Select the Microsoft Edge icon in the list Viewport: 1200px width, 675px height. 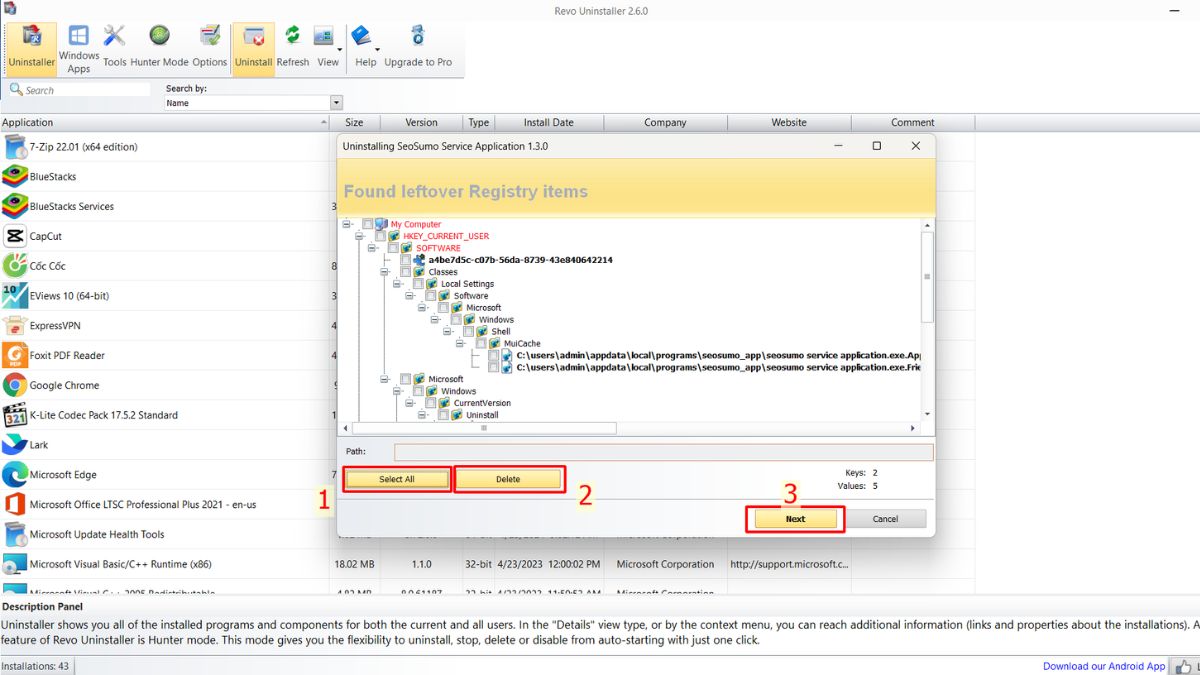15,475
